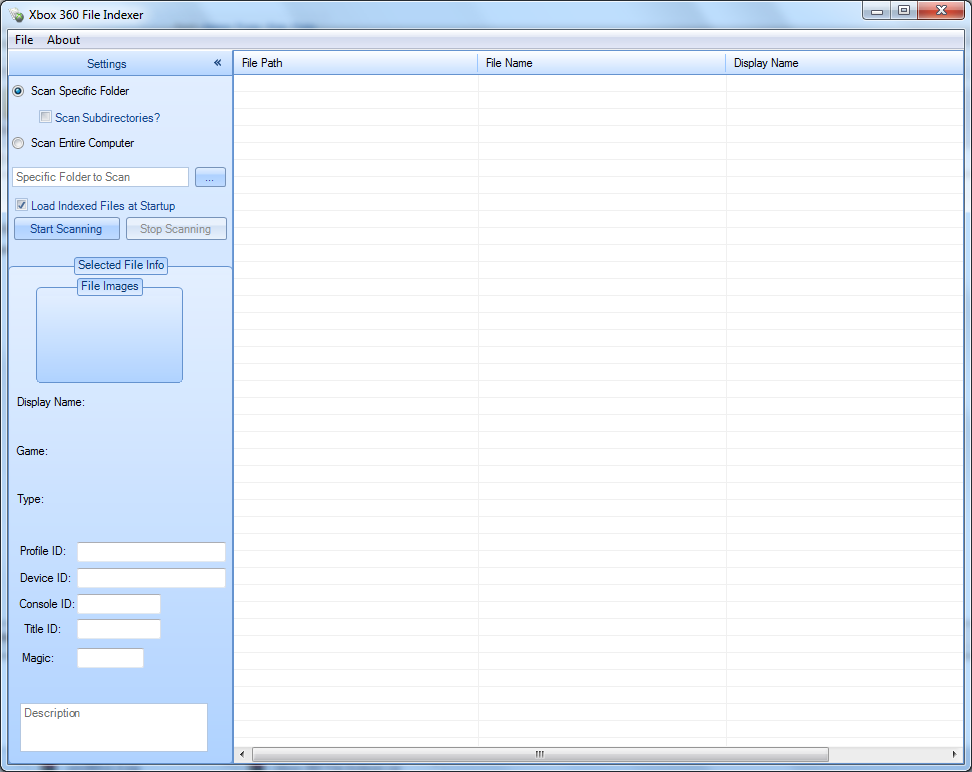The width and height of the screenshot is (972, 772).
Task: Click the Xbox 360 File Indexer title icon
Action: point(17,14)
